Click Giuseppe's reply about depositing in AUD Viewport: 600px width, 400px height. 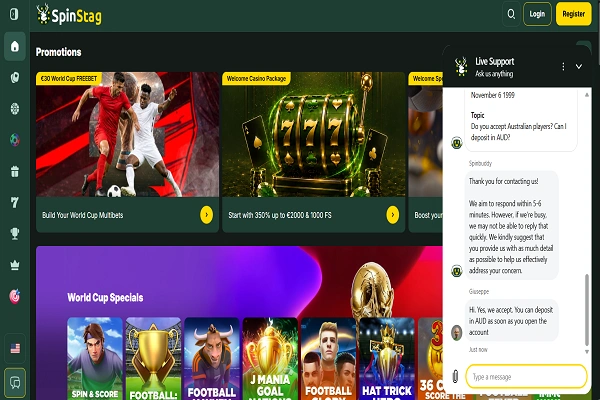tap(512, 321)
